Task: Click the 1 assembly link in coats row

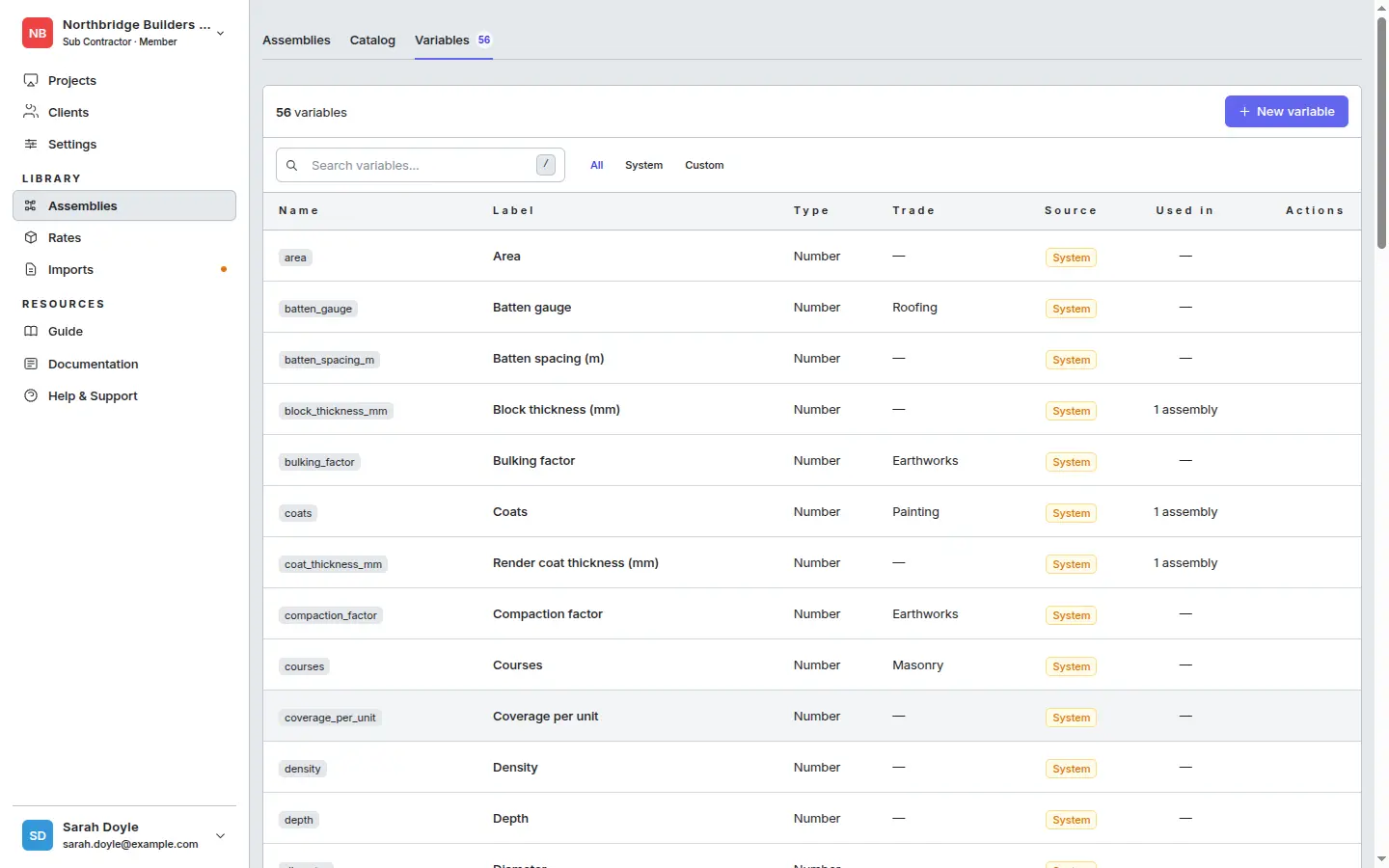Action: pyautogui.click(x=1185, y=511)
